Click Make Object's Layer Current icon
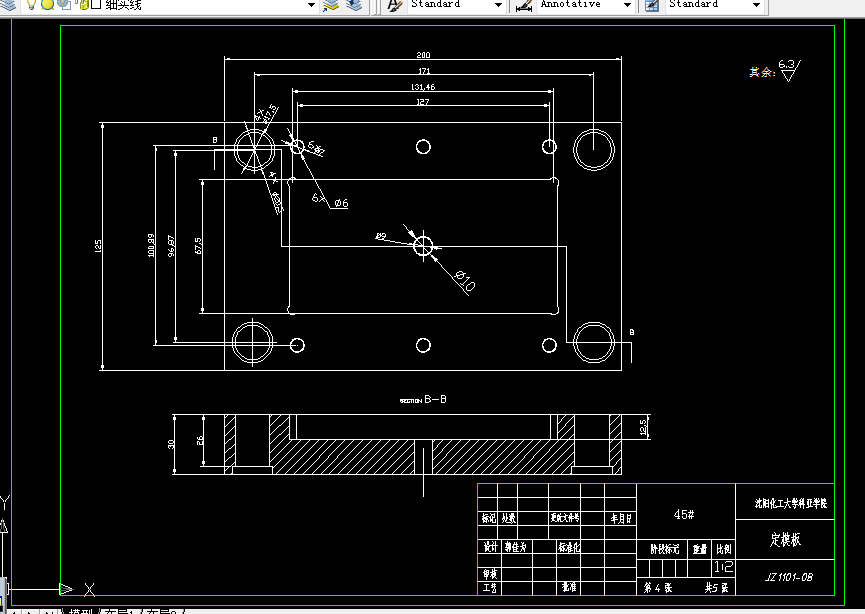This screenshot has height=614, width=865. pos(331,5)
